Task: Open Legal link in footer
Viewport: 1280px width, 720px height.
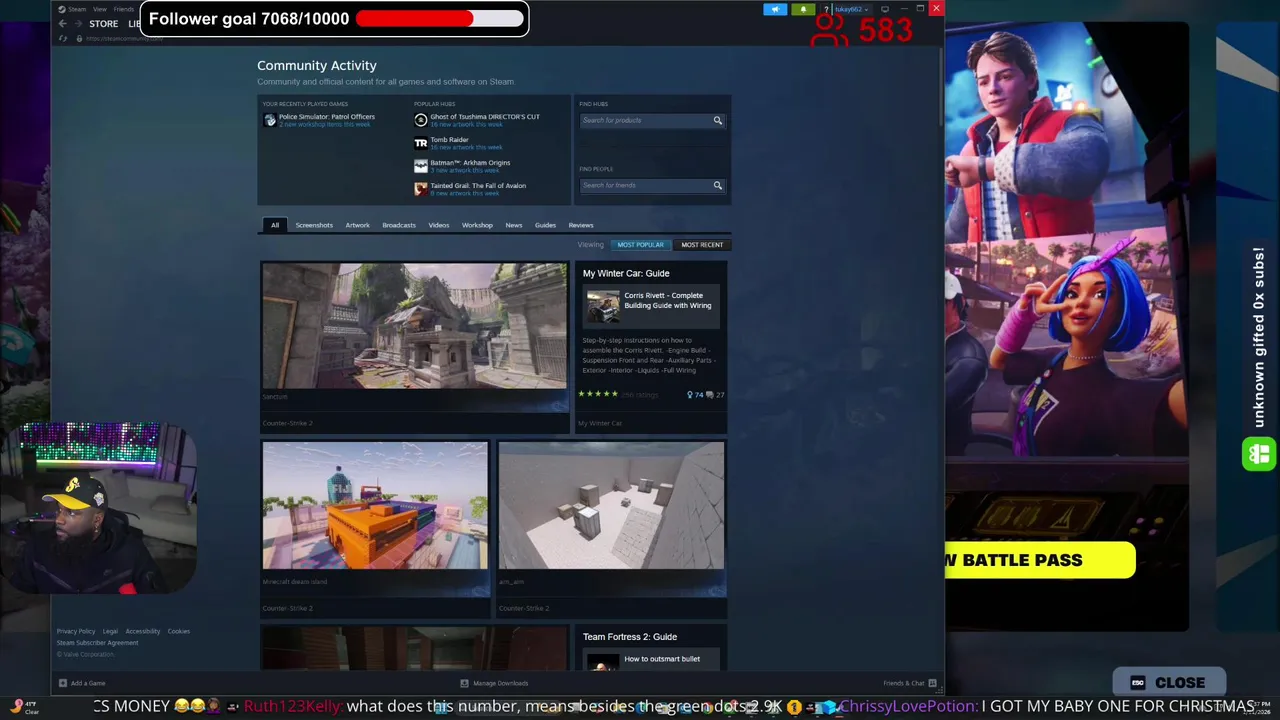Action: click(110, 631)
